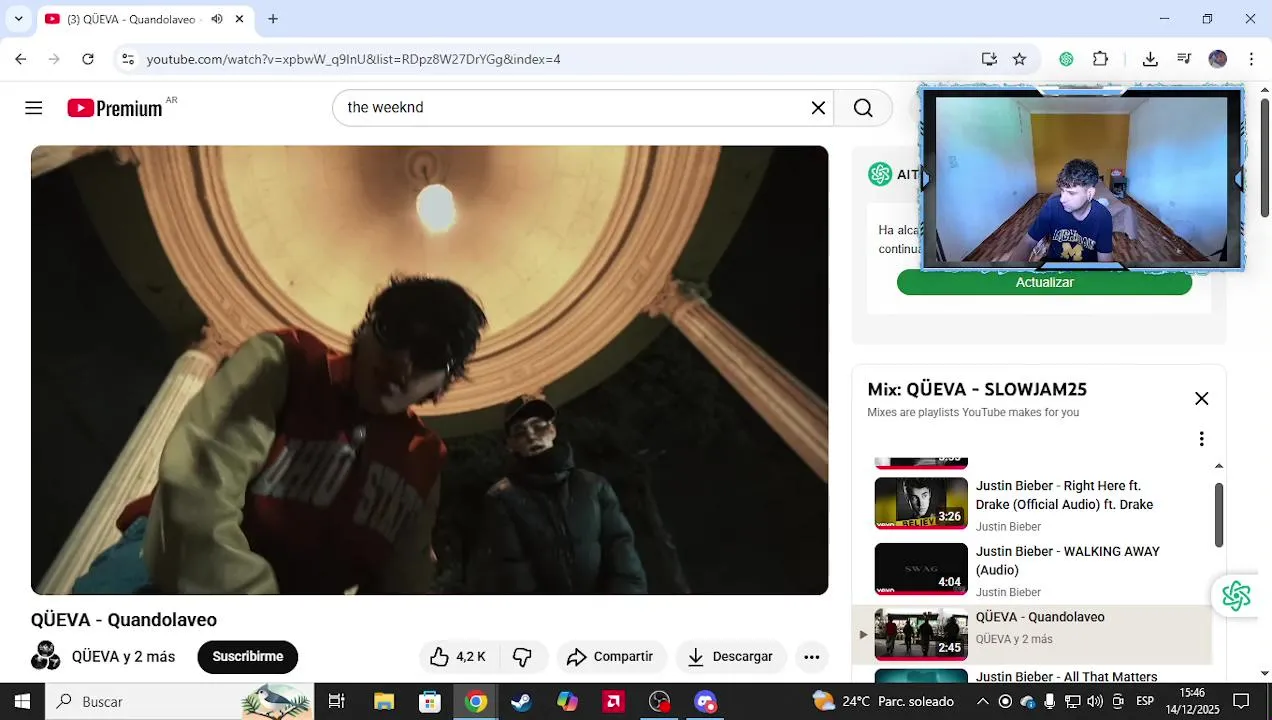The width and height of the screenshot is (1272, 720).
Task: Open a new browser tab
Action: pyautogui.click(x=273, y=19)
